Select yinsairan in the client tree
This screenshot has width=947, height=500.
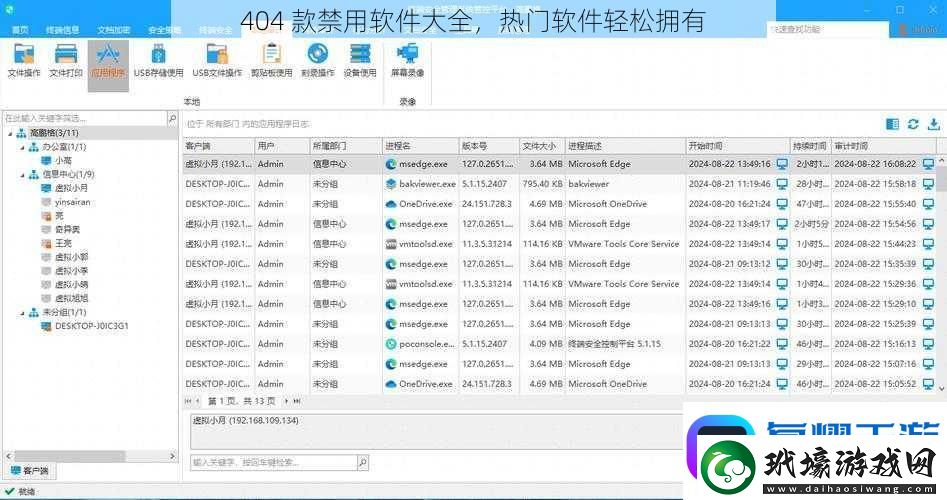(72, 202)
